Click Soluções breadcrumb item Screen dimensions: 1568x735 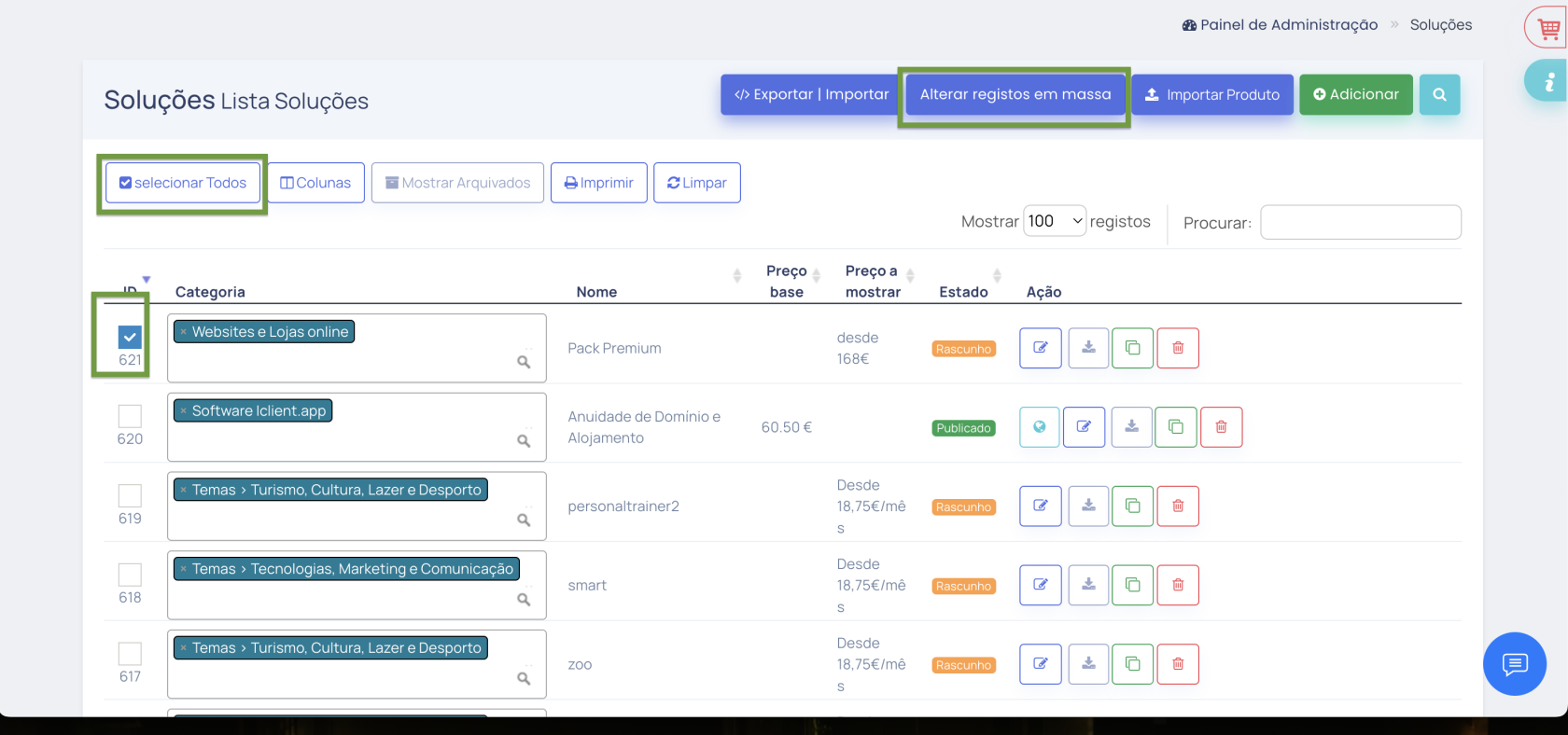tap(1441, 25)
